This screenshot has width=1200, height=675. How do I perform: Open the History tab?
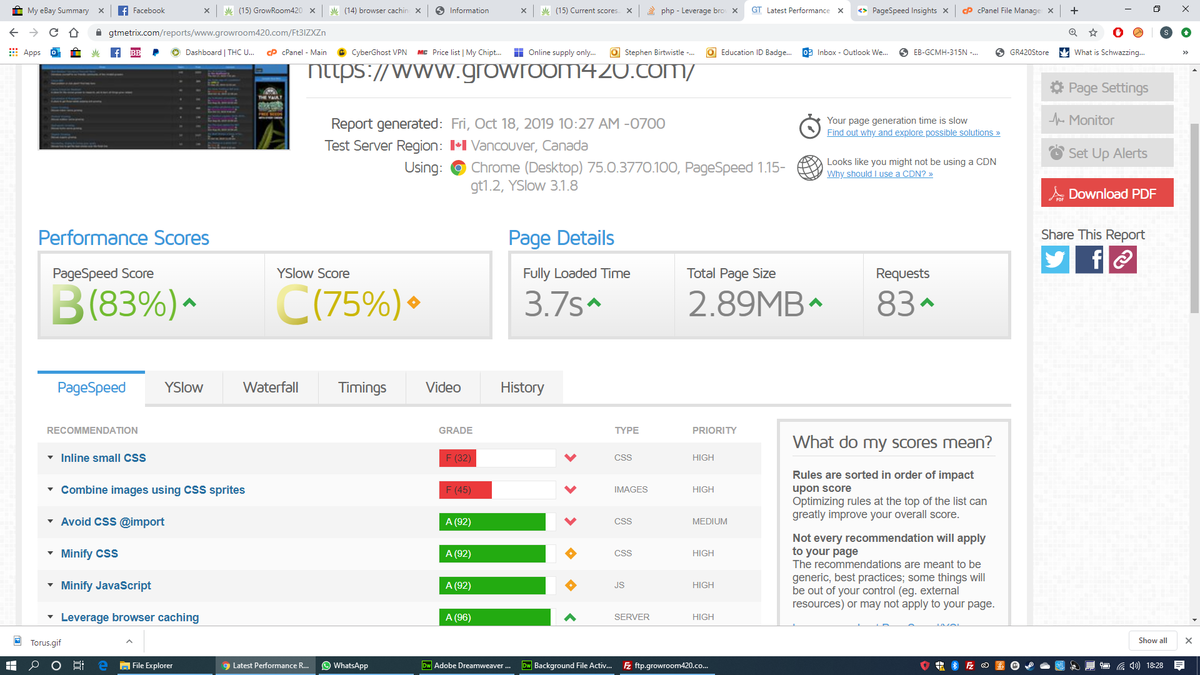[522, 387]
